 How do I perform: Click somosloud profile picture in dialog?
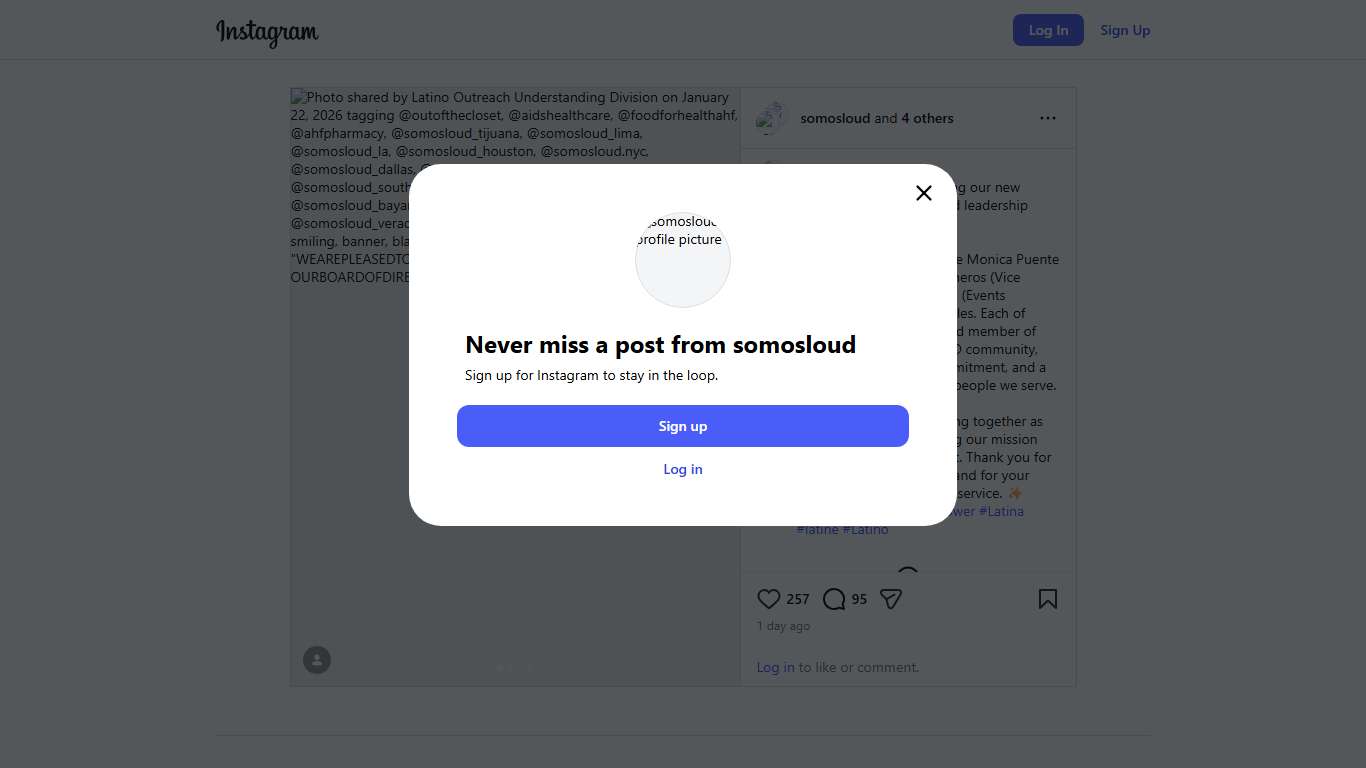click(x=683, y=259)
